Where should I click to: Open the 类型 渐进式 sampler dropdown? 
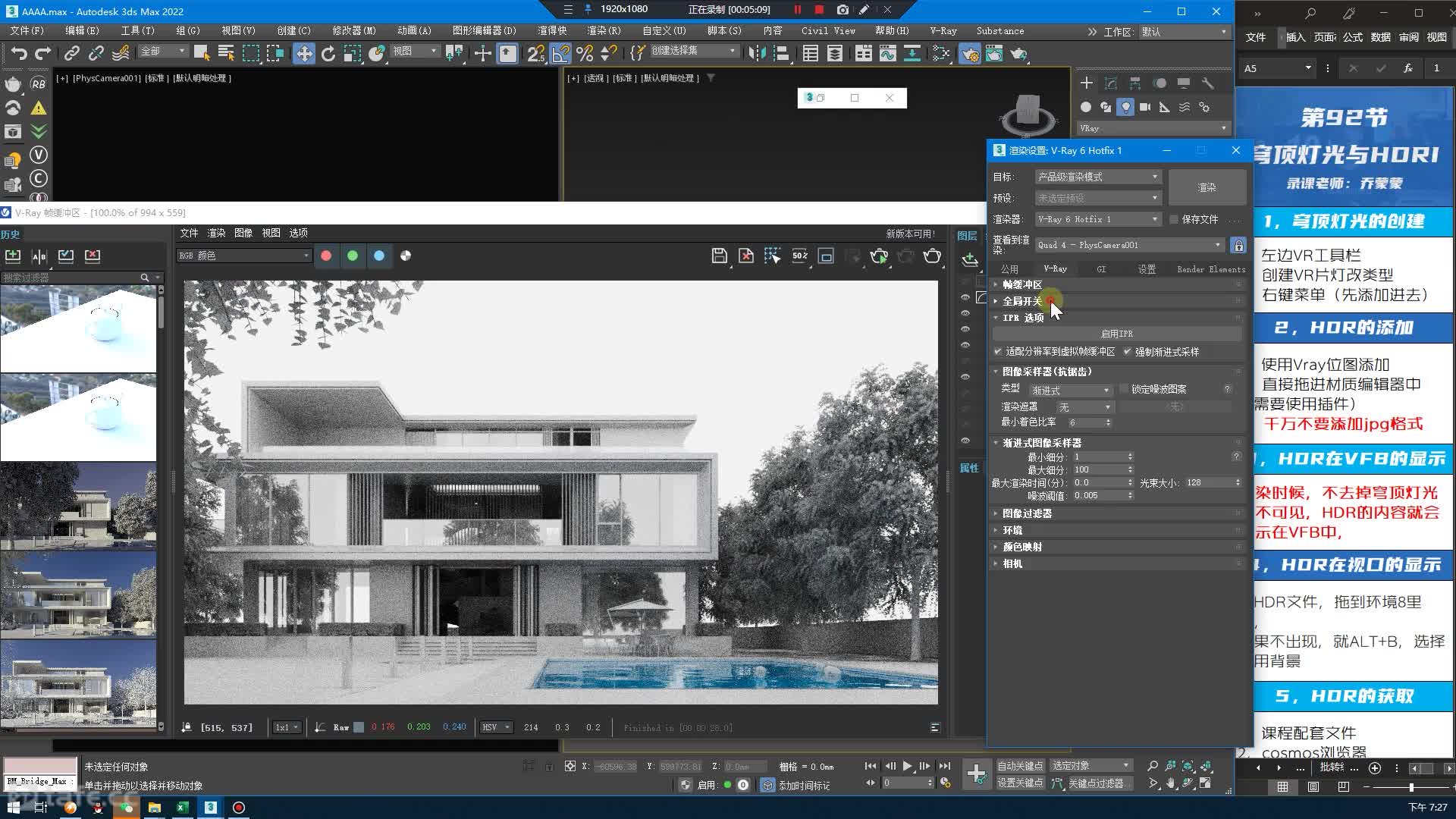click(x=1071, y=390)
